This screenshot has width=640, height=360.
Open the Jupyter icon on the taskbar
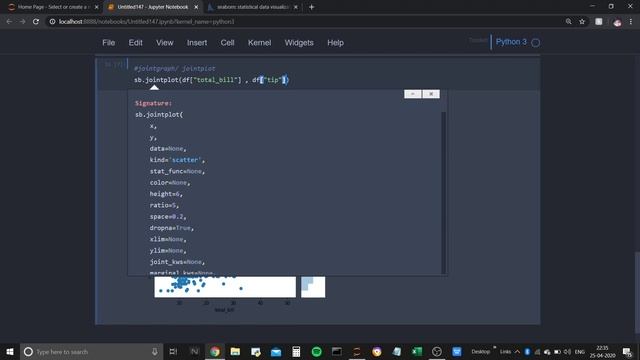click(357, 351)
